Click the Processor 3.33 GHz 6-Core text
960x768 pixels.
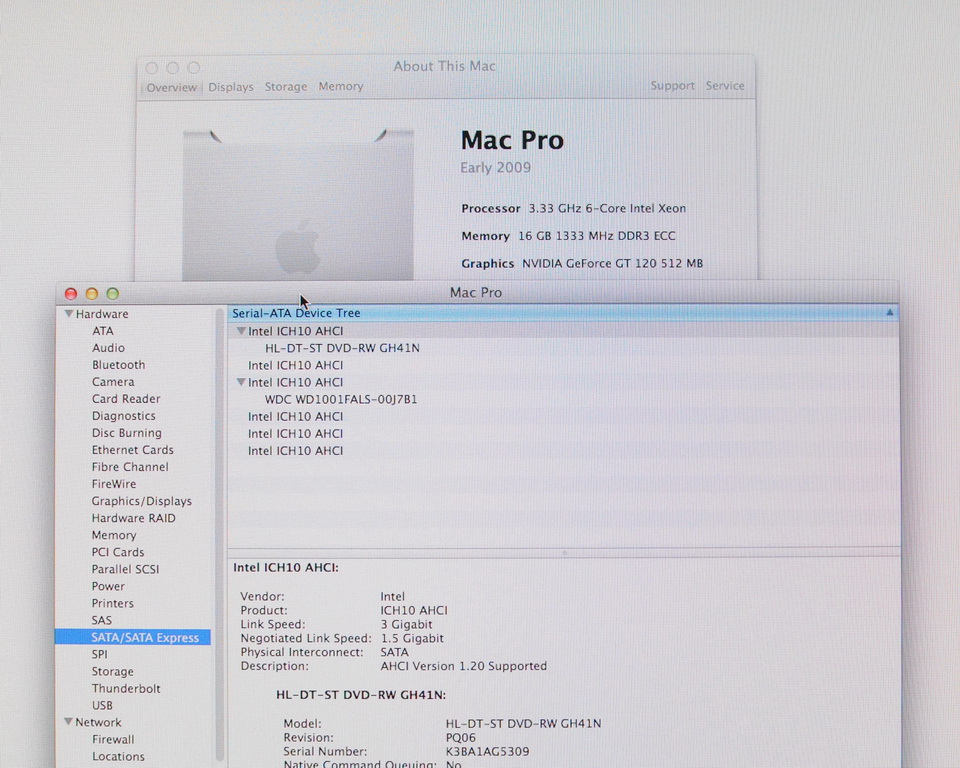(x=574, y=208)
